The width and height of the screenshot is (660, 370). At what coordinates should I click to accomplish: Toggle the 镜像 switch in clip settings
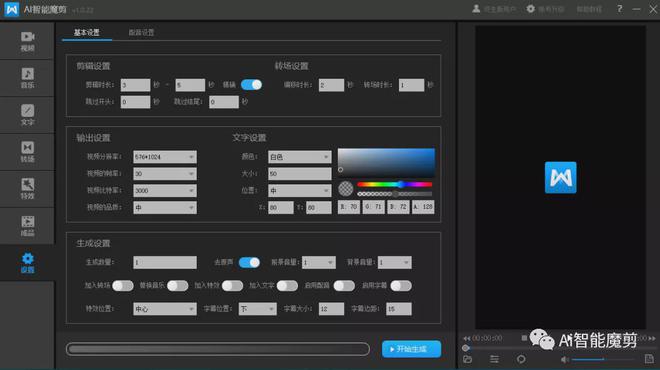[x=251, y=85]
